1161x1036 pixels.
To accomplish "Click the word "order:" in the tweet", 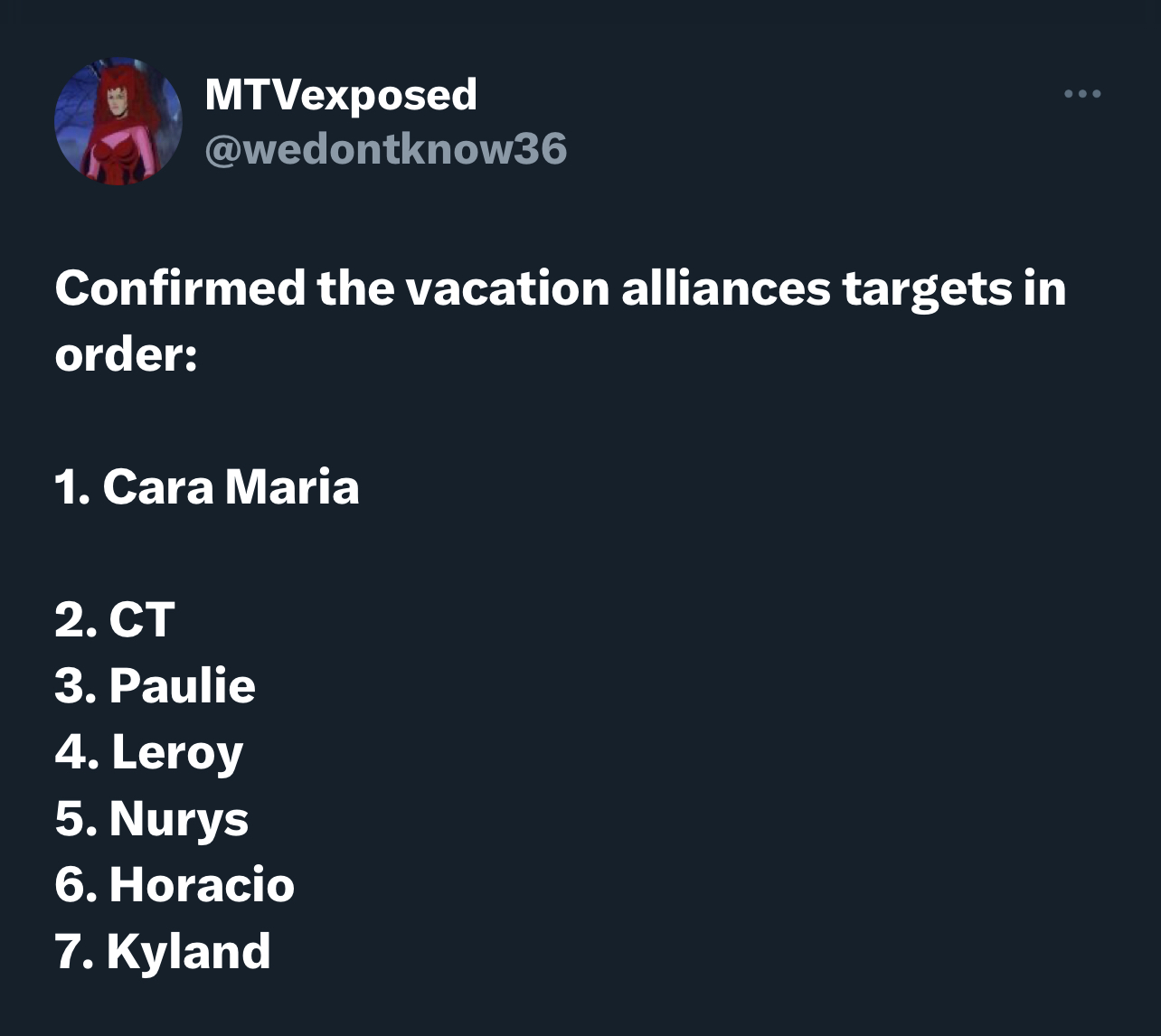I will [126, 354].
